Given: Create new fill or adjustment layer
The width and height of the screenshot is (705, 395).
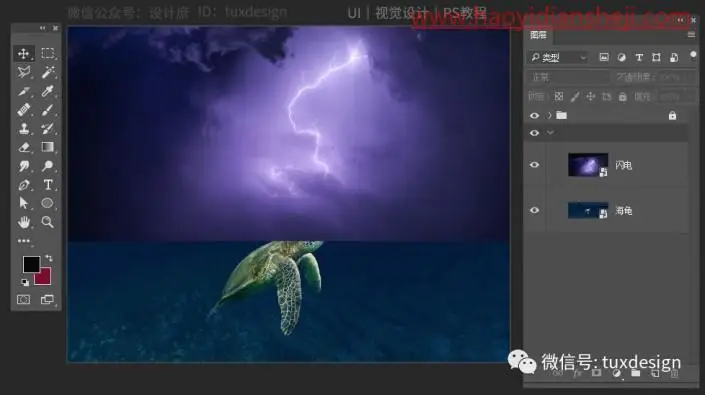Looking at the screenshot, I should [616, 373].
